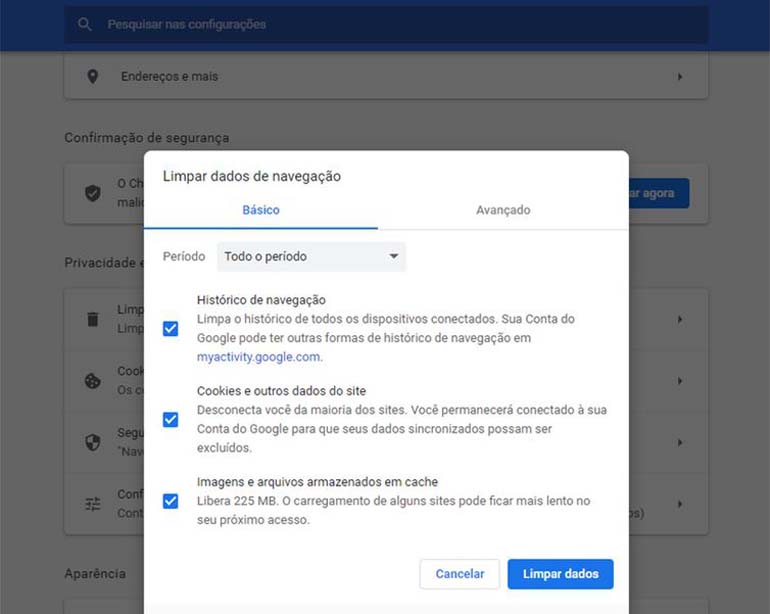Expand the security row arrow on the right
This screenshot has height=614, width=770.
[680, 442]
